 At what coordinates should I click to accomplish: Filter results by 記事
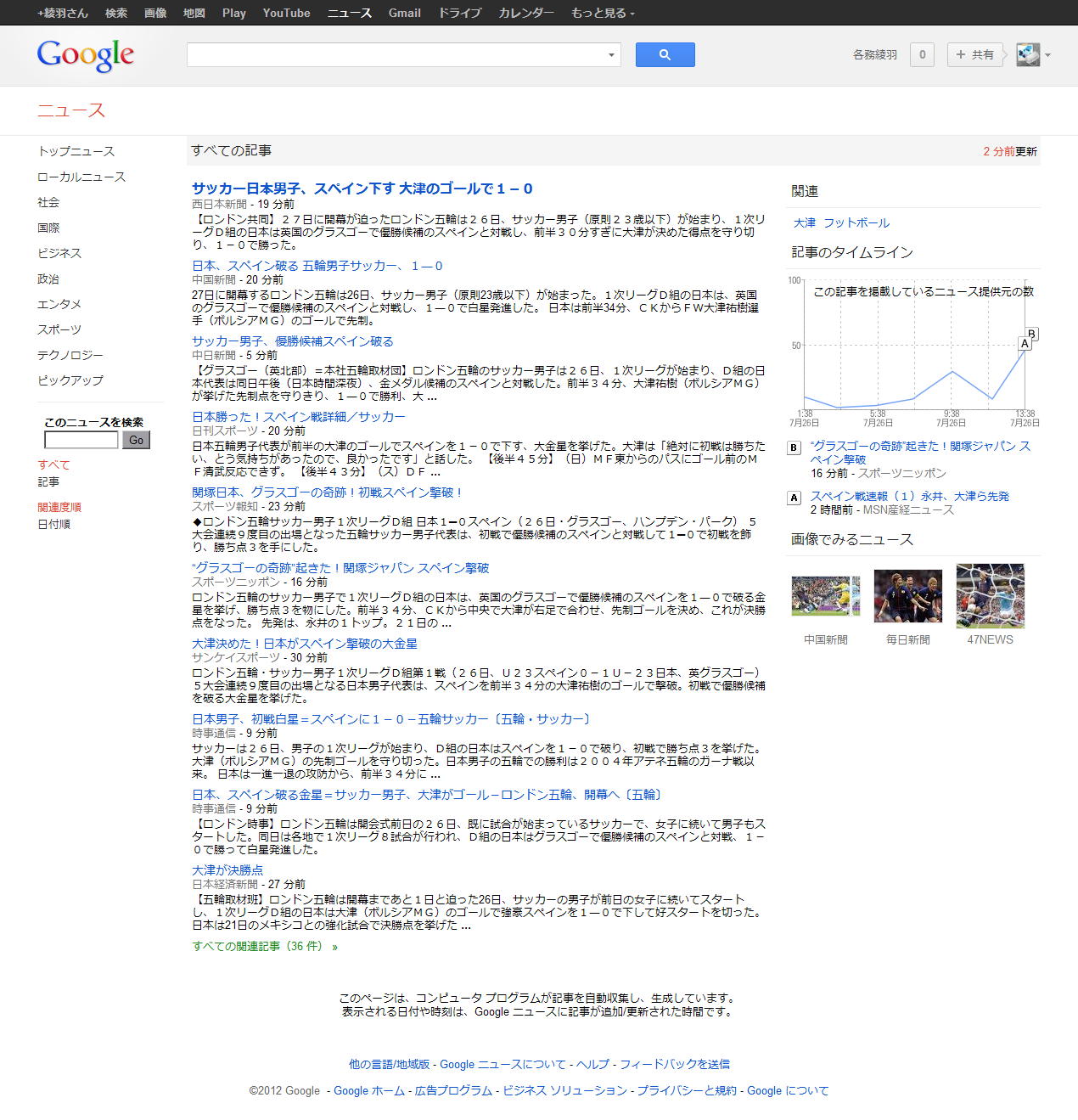tap(48, 481)
